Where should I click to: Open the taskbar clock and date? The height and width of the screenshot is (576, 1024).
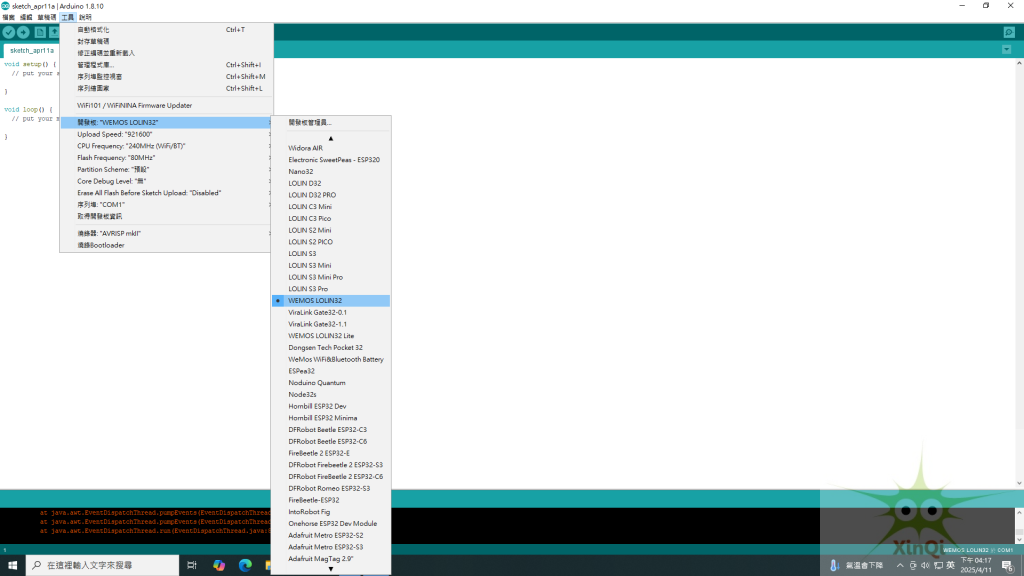point(976,565)
